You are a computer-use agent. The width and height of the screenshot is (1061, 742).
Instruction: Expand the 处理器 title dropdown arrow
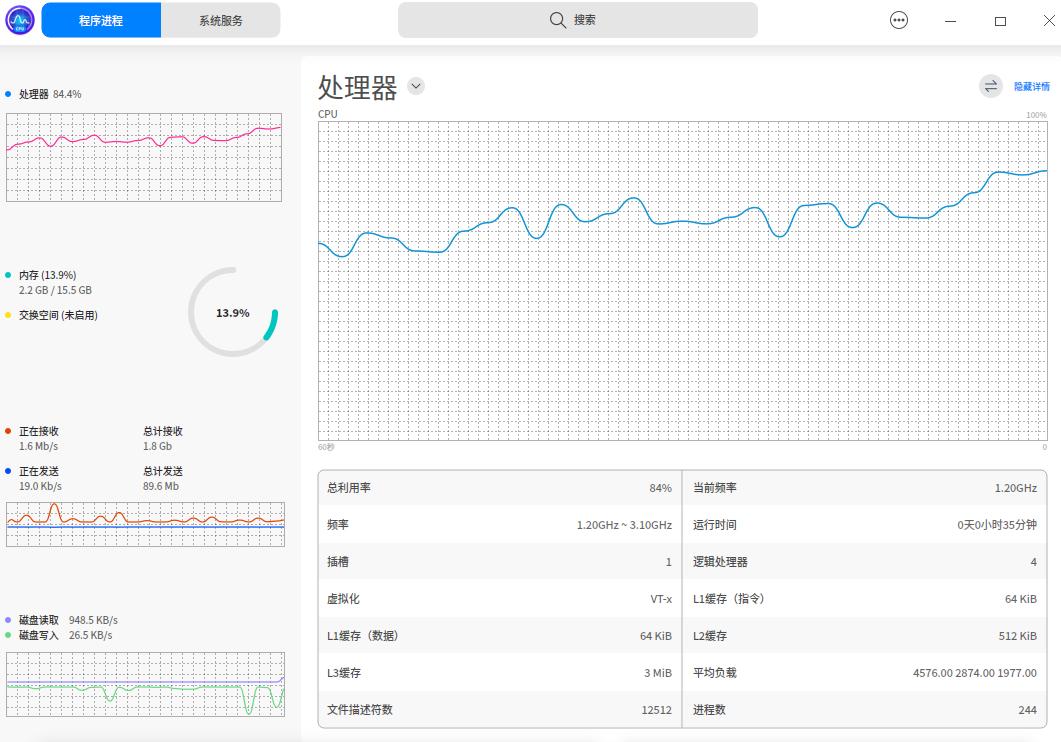416,86
